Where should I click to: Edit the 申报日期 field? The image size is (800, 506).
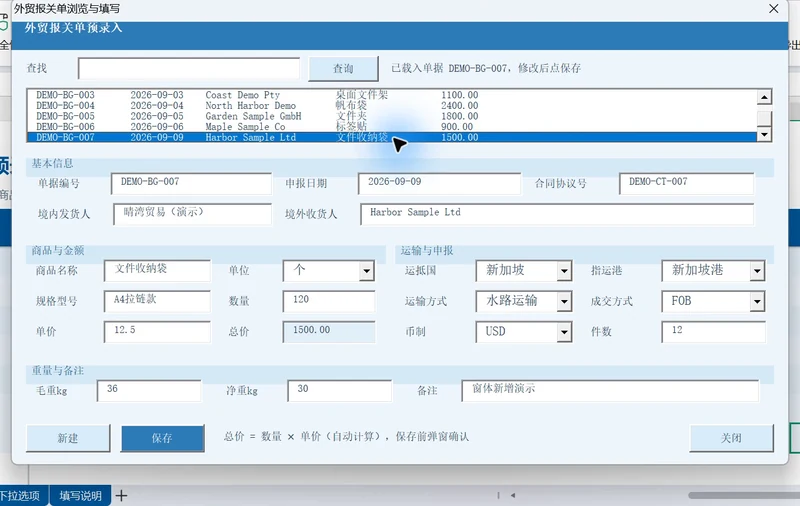coord(439,184)
